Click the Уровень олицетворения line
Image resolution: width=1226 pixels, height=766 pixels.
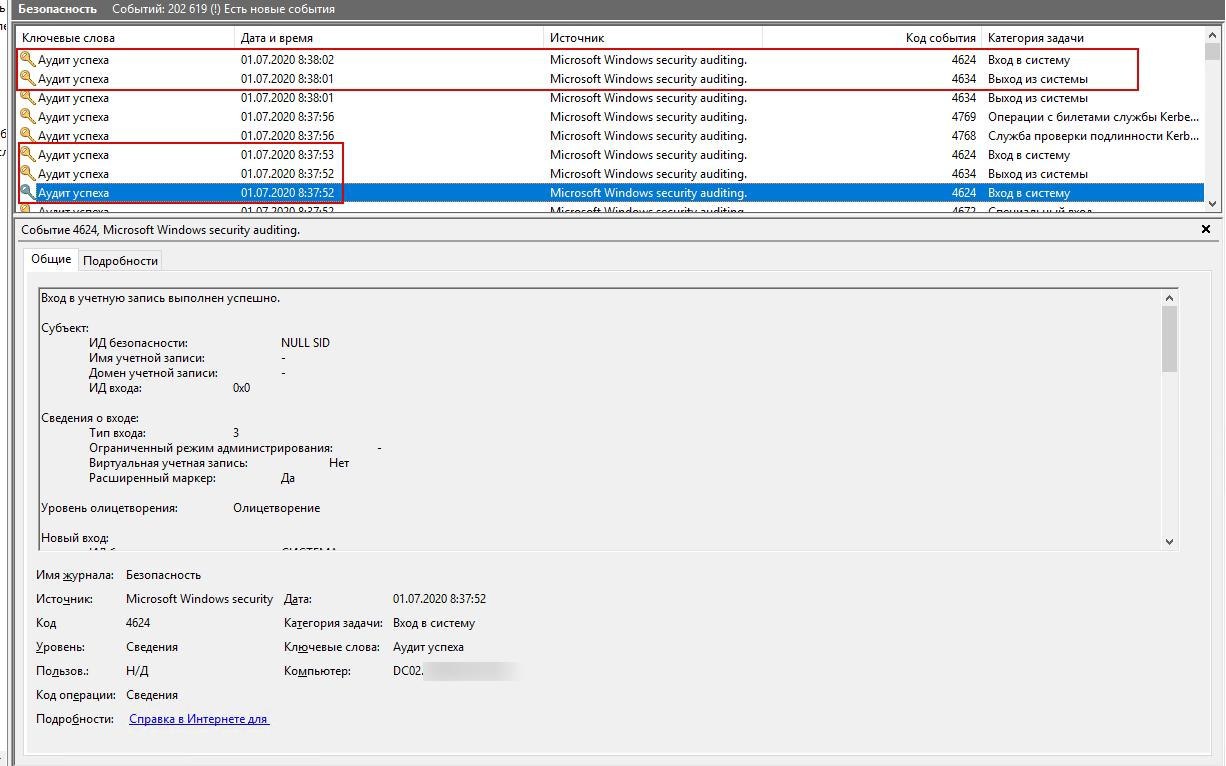(180, 508)
